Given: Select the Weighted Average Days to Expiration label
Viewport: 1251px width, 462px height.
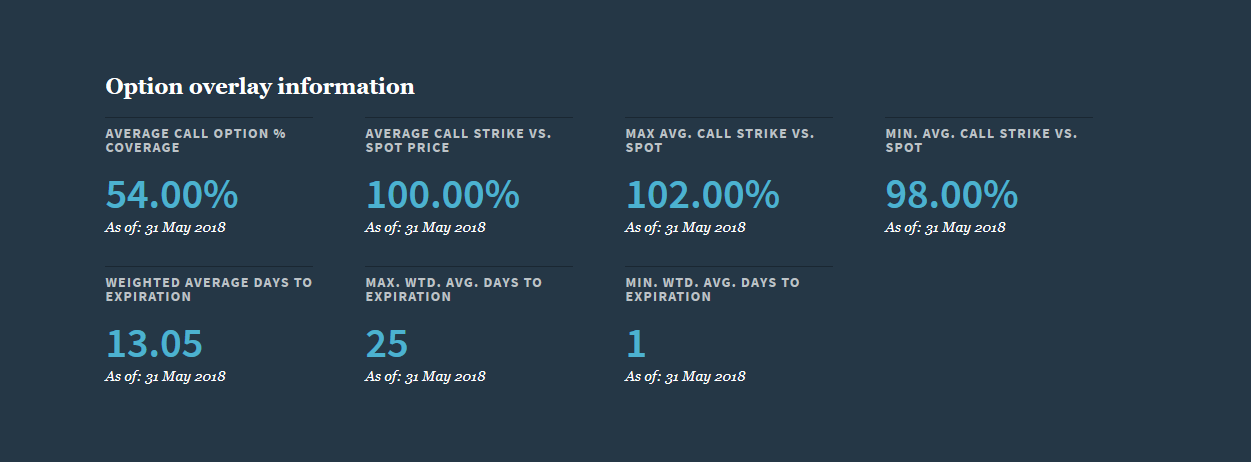Looking at the screenshot, I should tap(209, 290).
